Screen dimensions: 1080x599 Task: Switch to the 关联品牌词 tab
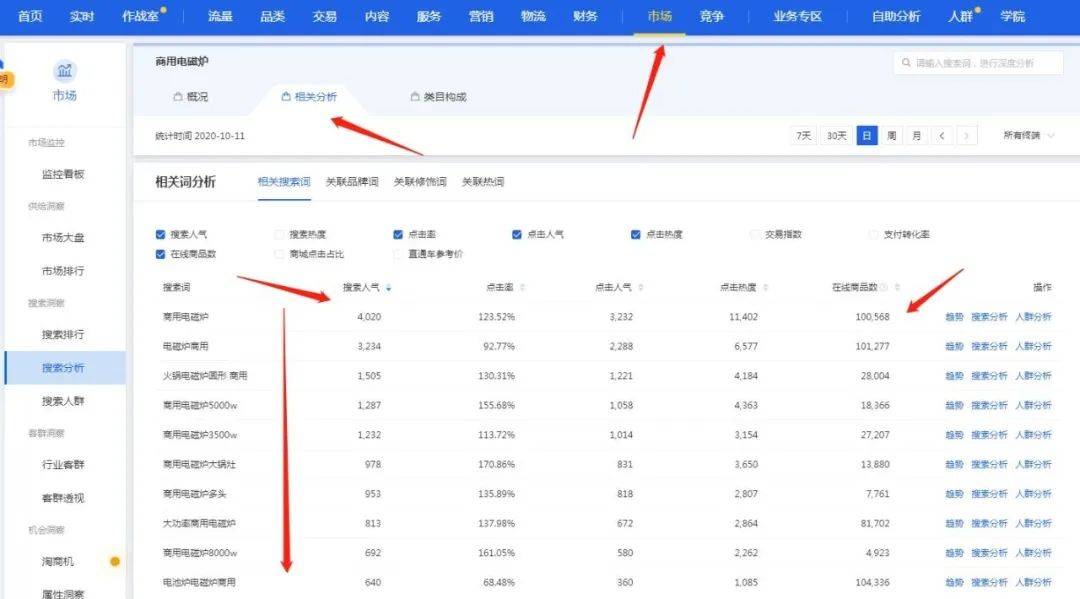click(x=352, y=182)
